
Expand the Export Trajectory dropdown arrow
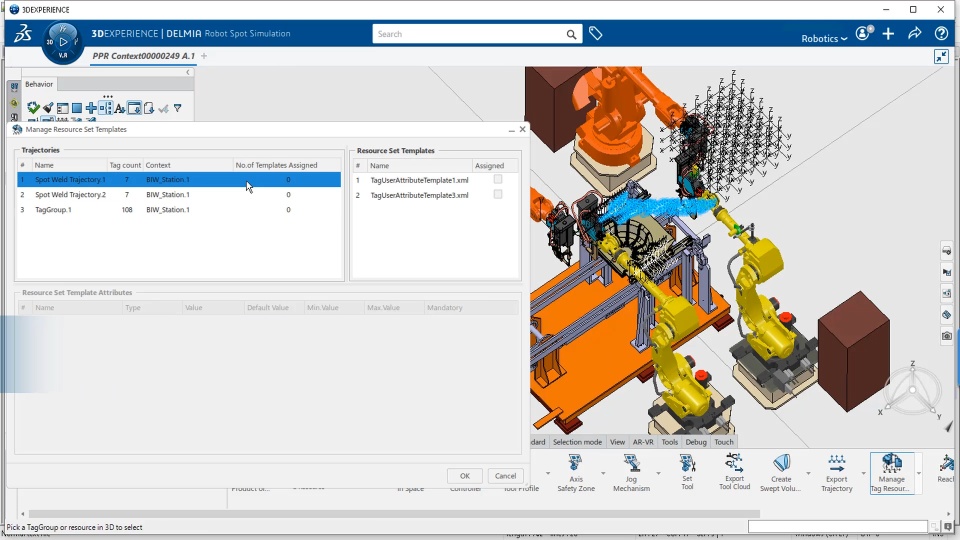click(863, 473)
